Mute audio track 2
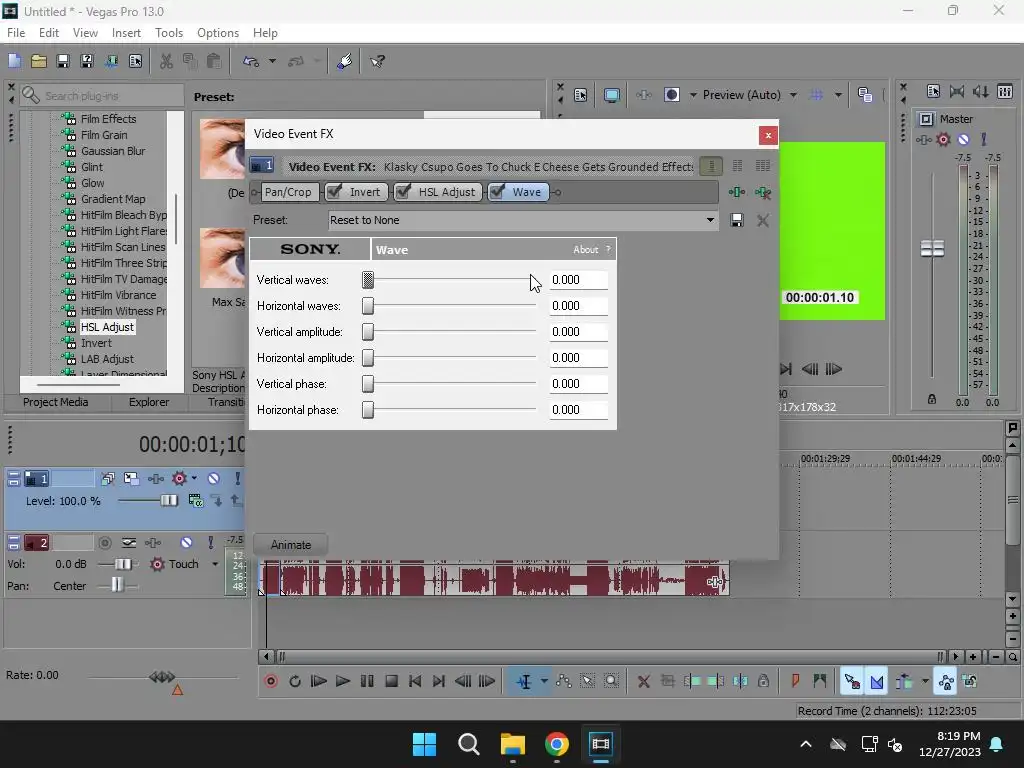 [x=186, y=543]
